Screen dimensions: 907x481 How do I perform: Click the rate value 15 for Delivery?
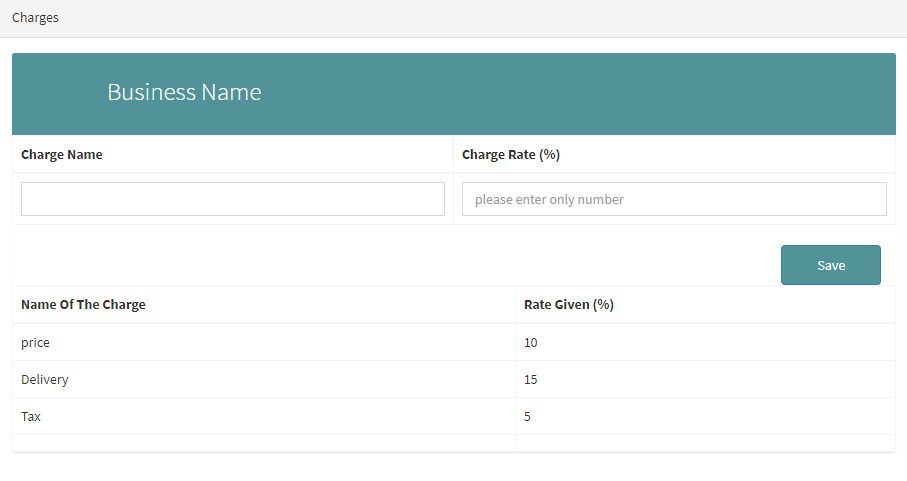pos(531,380)
